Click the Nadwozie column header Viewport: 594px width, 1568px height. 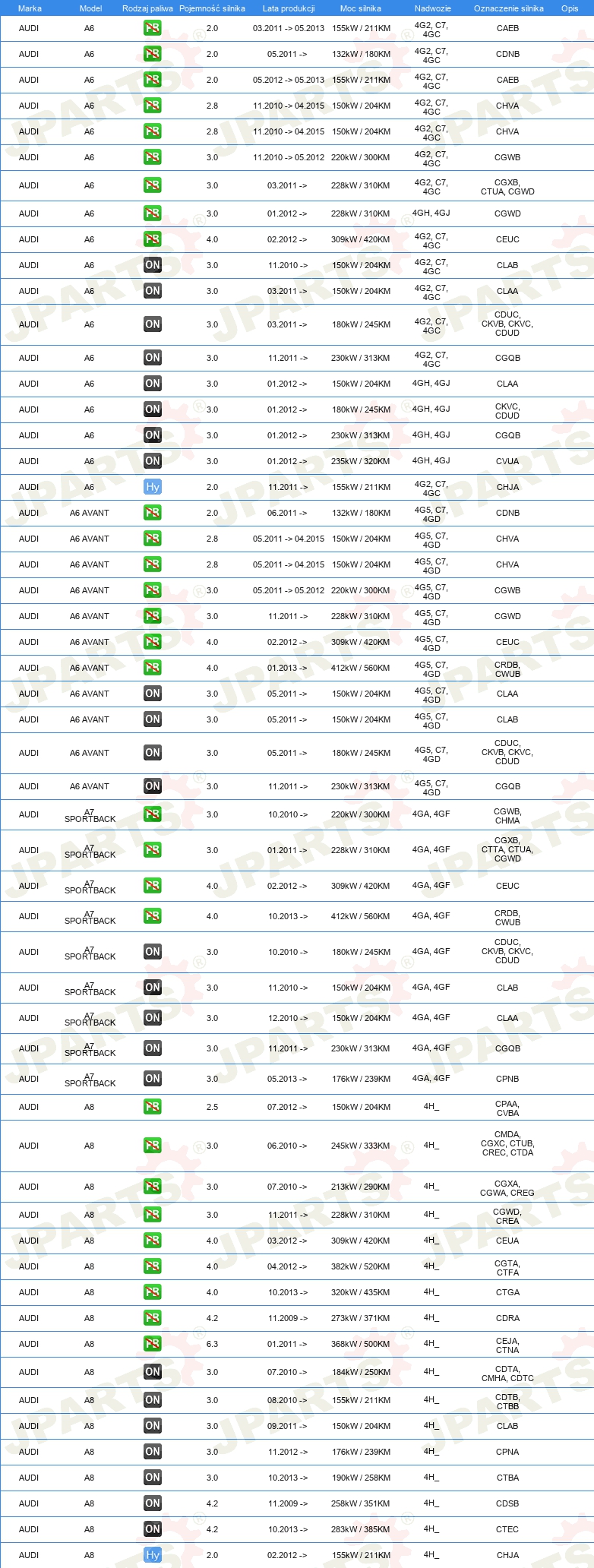coord(433,8)
